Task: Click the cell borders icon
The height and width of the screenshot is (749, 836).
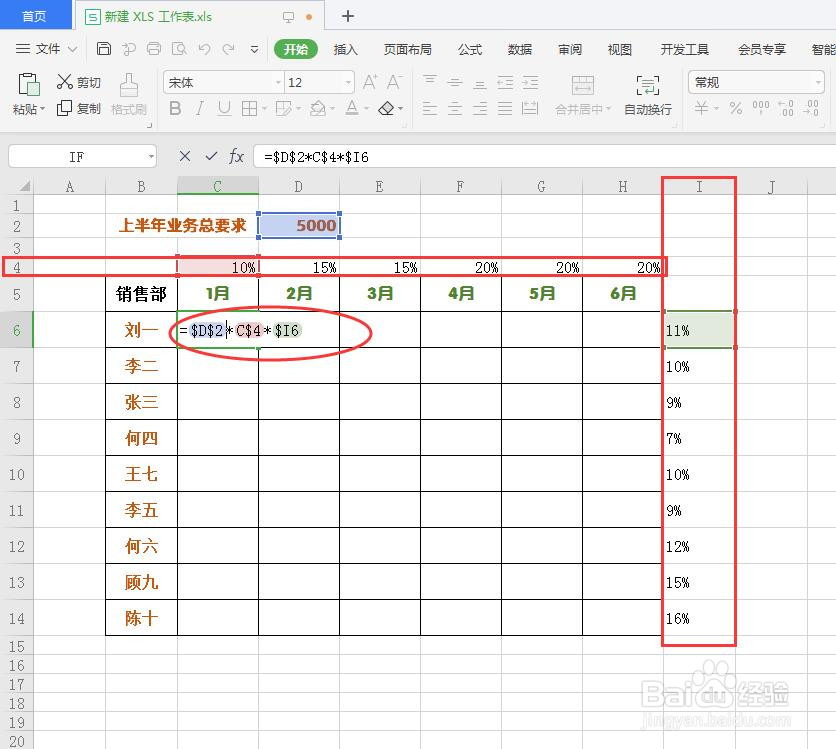Action: click(249, 109)
